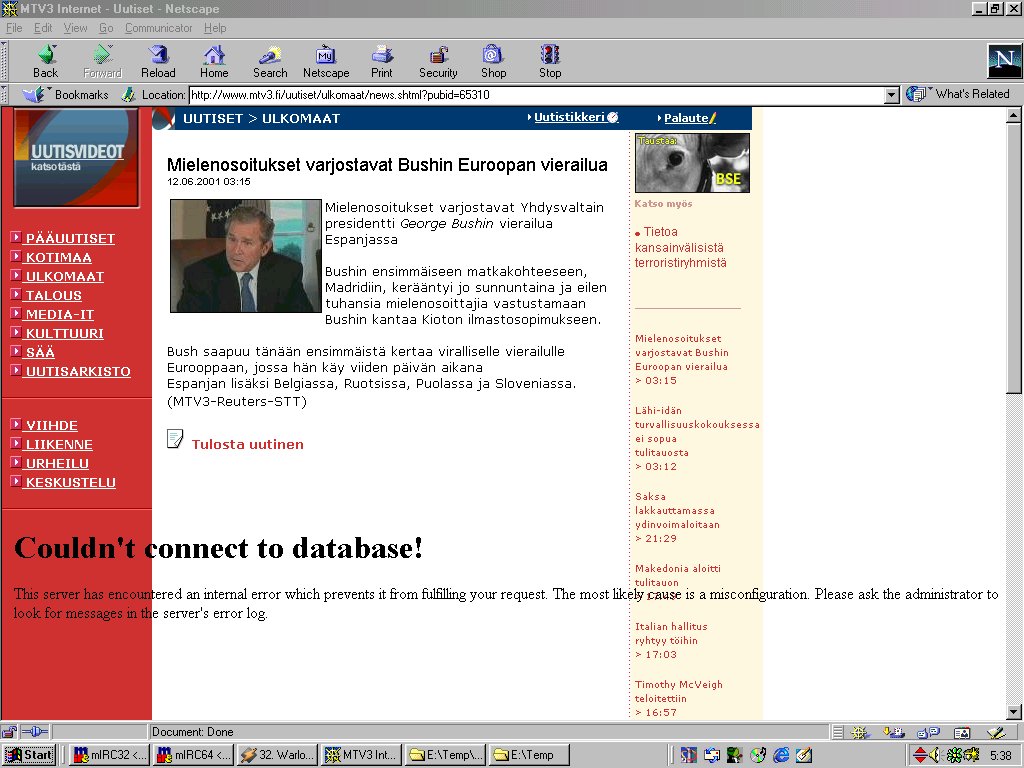Open Tietoa kansainvälisistä terroristiryhmistä link
This screenshot has width=1024, height=768.
[x=680, y=248]
